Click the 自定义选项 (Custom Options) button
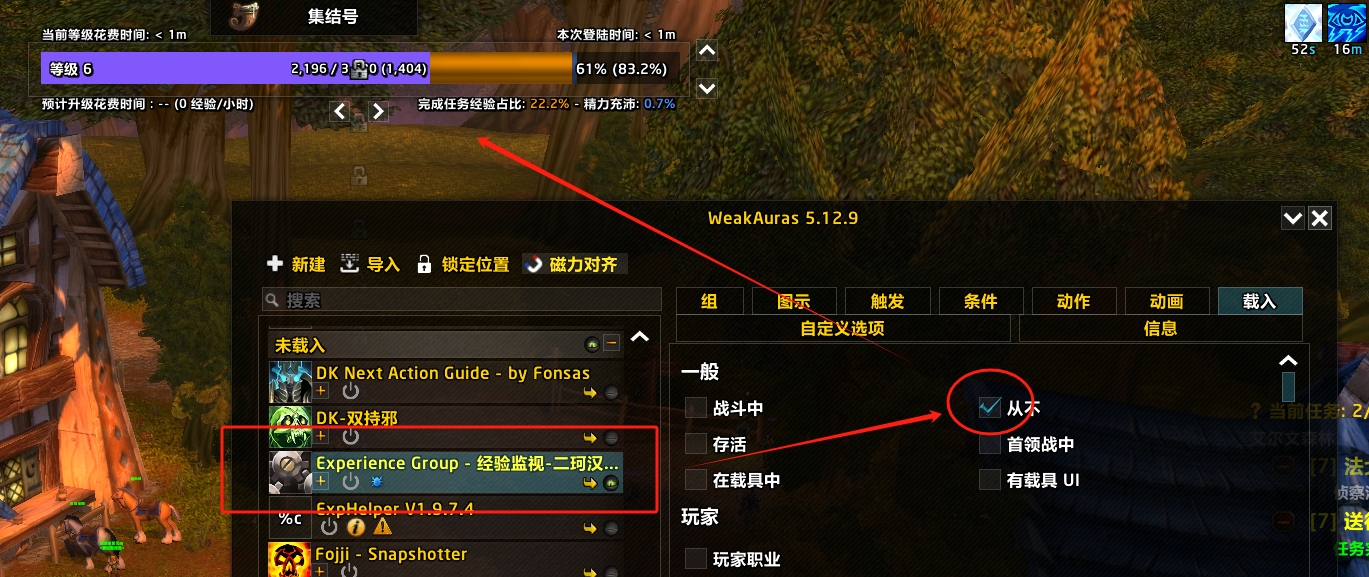Viewport: 1369px width, 577px height. (x=842, y=328)
